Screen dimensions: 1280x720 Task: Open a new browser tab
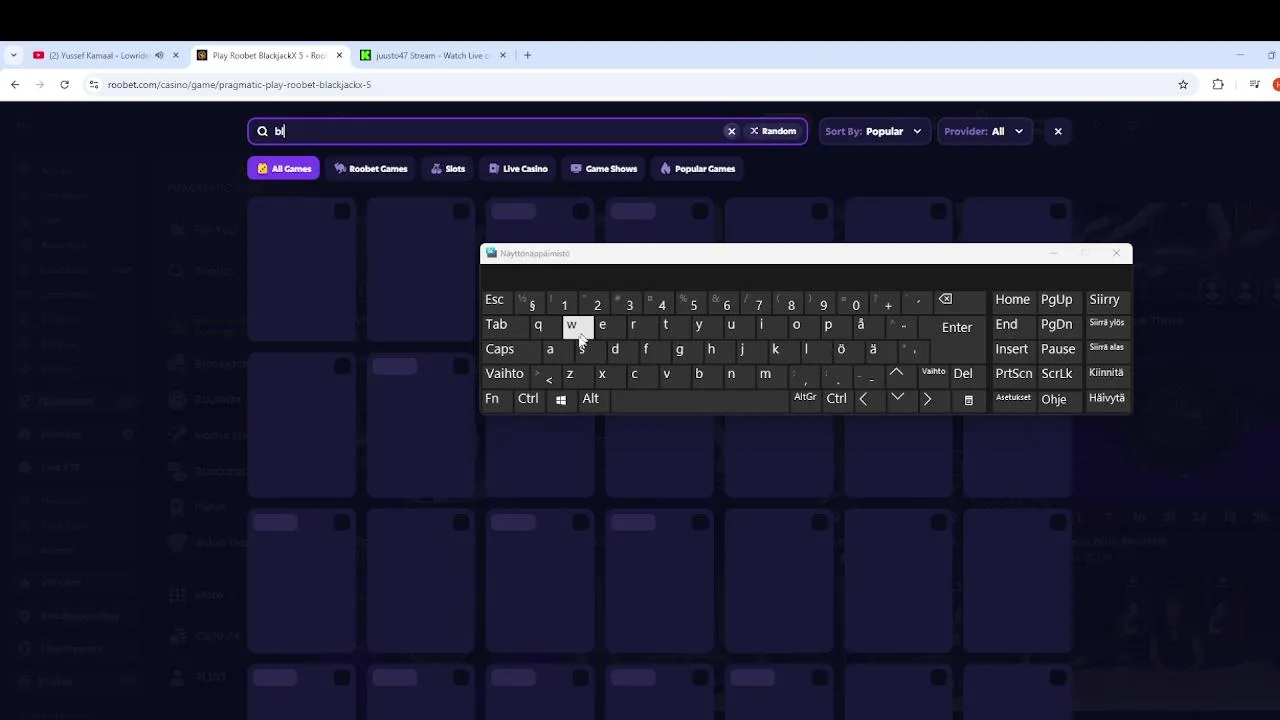point(528,55)
